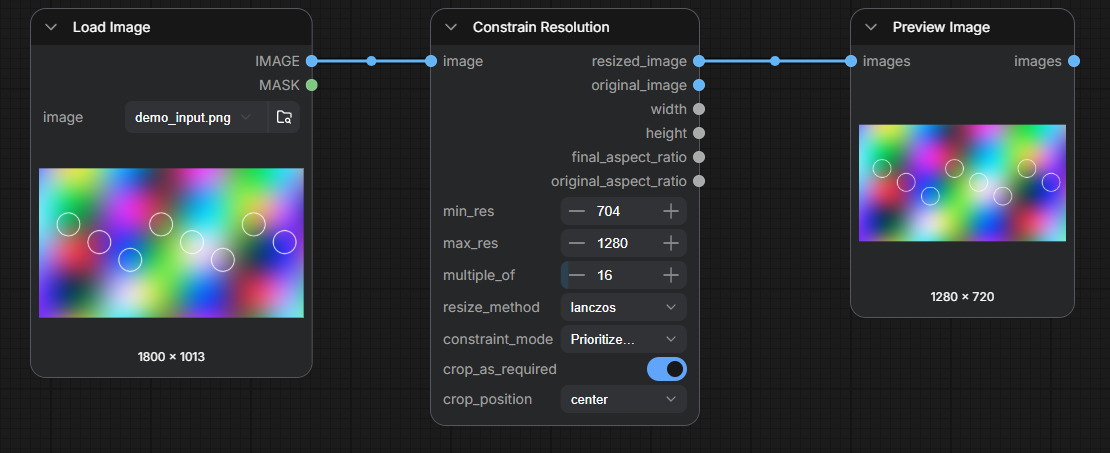Click the Load Image node title
The image size is (1110, 453).
[111, 28]
